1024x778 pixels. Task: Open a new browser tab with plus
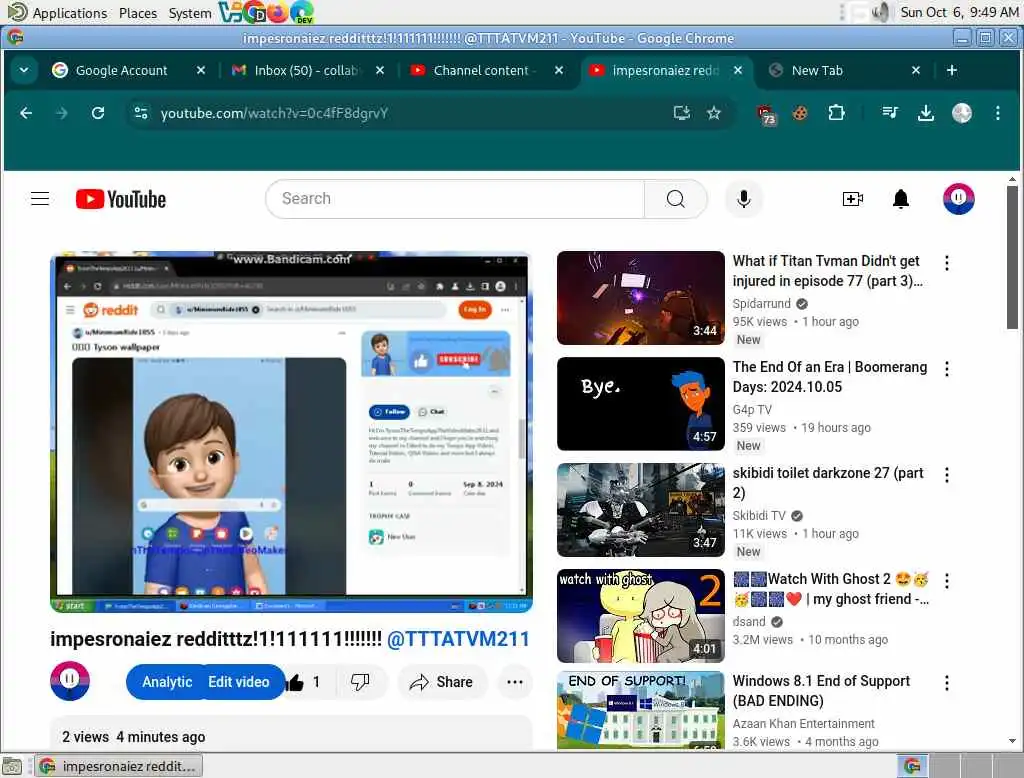pos(952,70)
